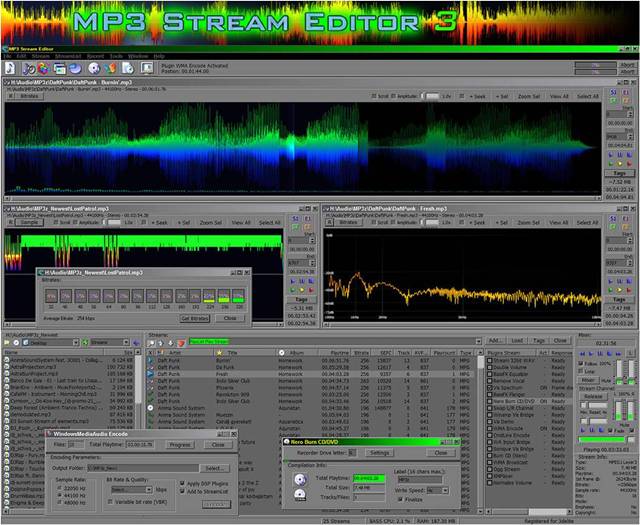This screenshot has width=640, height=525.
Task: Click the green refresh icon before Streams combo
Action: (85, 343)
